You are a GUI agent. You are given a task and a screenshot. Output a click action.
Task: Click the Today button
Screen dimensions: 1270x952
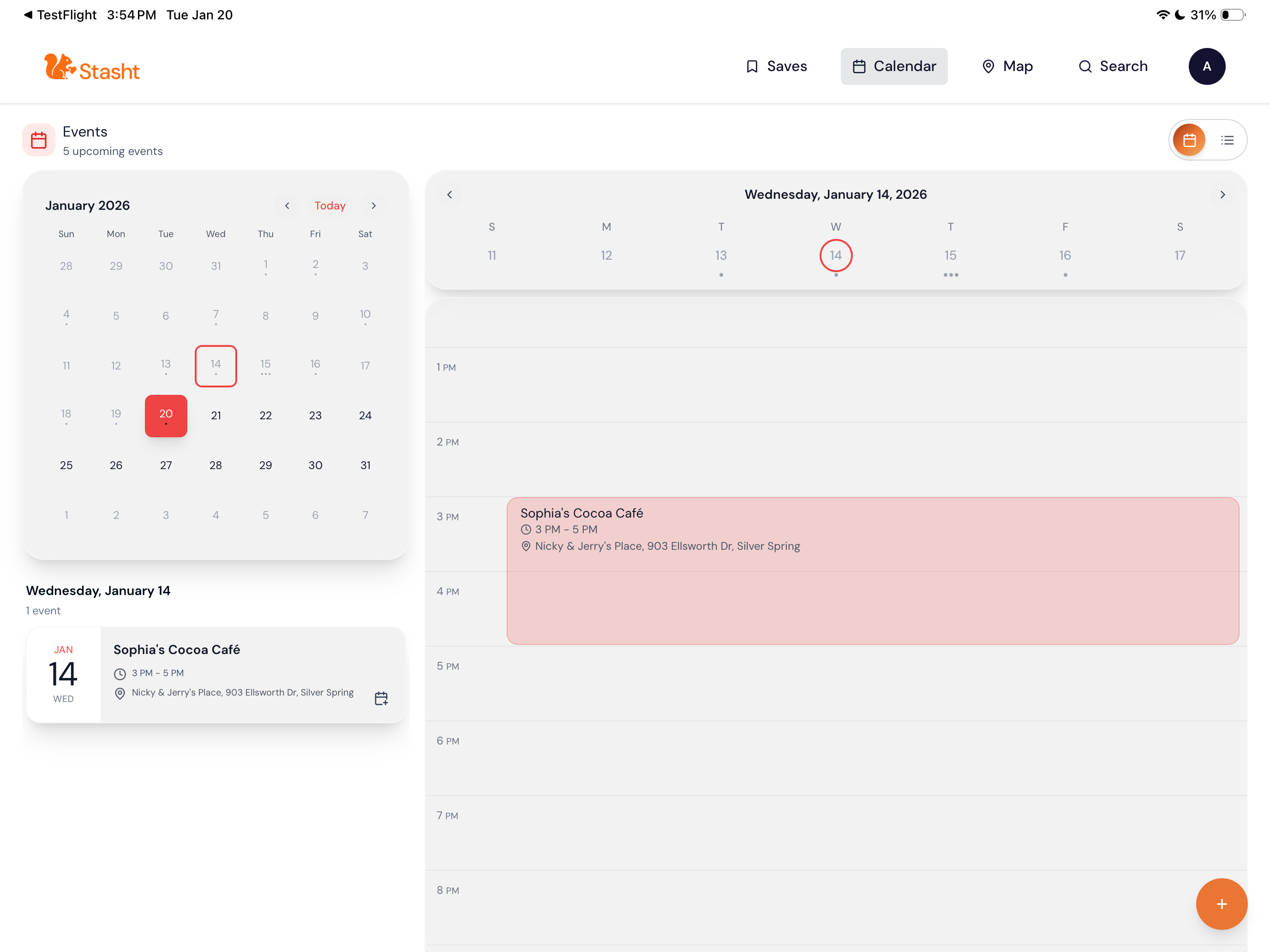(x=330, y=205)
